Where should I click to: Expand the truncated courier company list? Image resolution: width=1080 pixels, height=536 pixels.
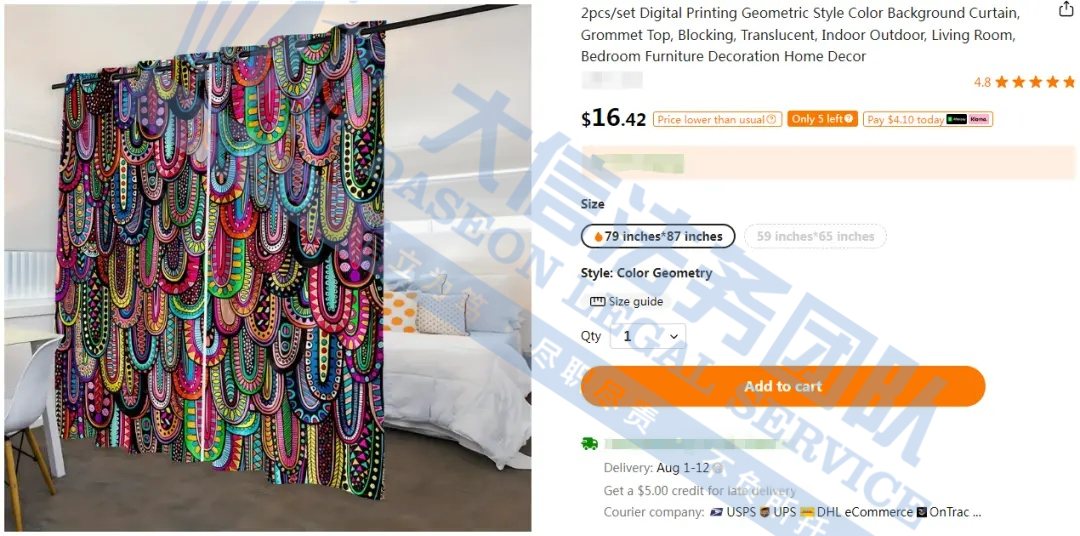[x=975, y=512]
